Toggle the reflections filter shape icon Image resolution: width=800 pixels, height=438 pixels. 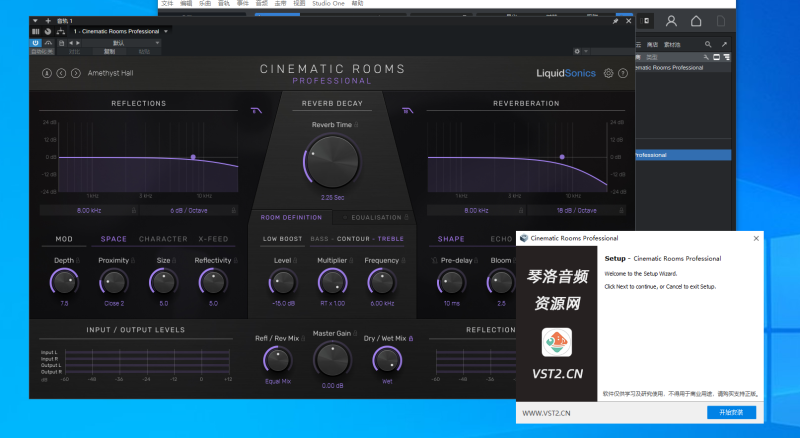pos(256,110)
